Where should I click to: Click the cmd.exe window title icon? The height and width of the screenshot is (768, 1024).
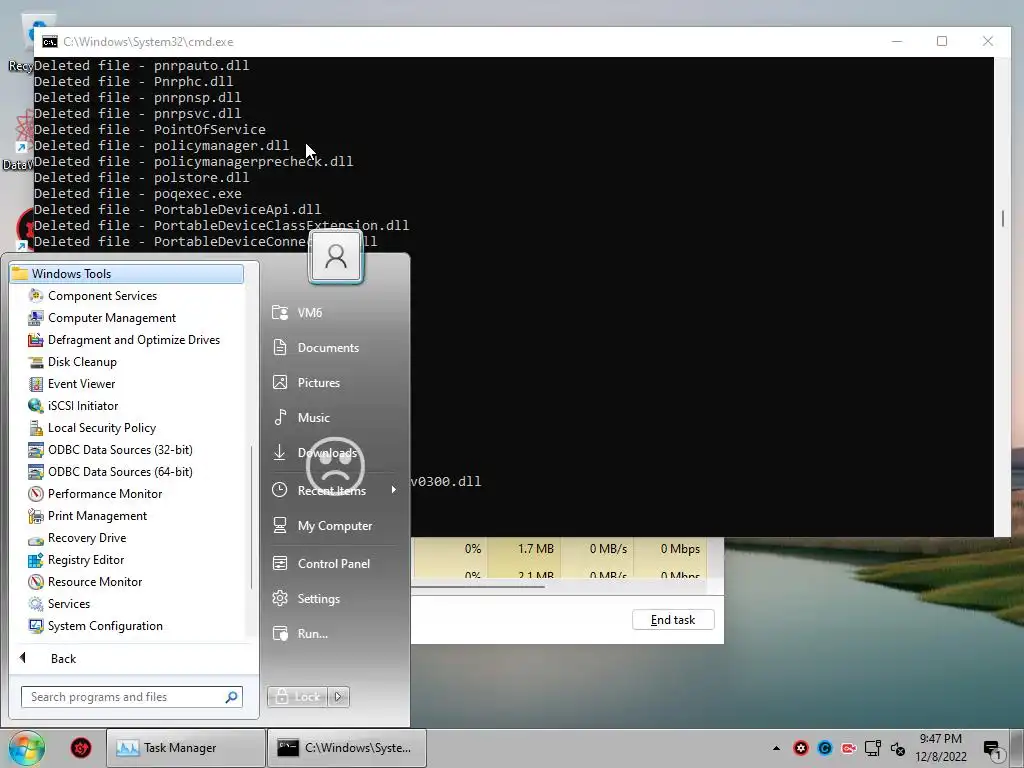point(50,42)
